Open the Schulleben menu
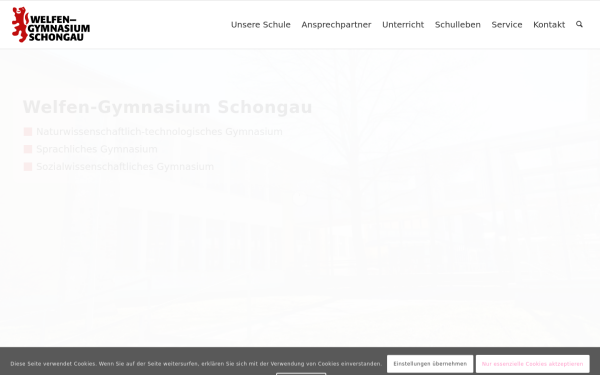 click(x=458, y=25)
